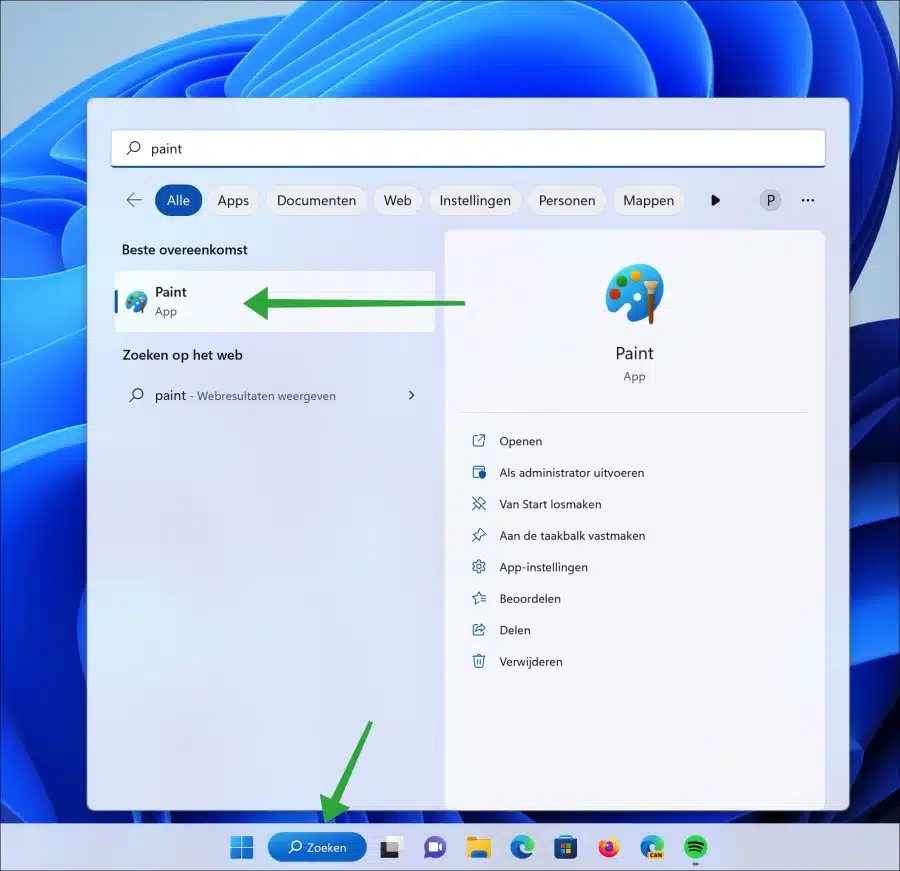Image resolution: width=900 pixels, height=871 pixels.
Task: Launch Microsoft Edge from the taskbar
Action: click(x=522, y=847)
